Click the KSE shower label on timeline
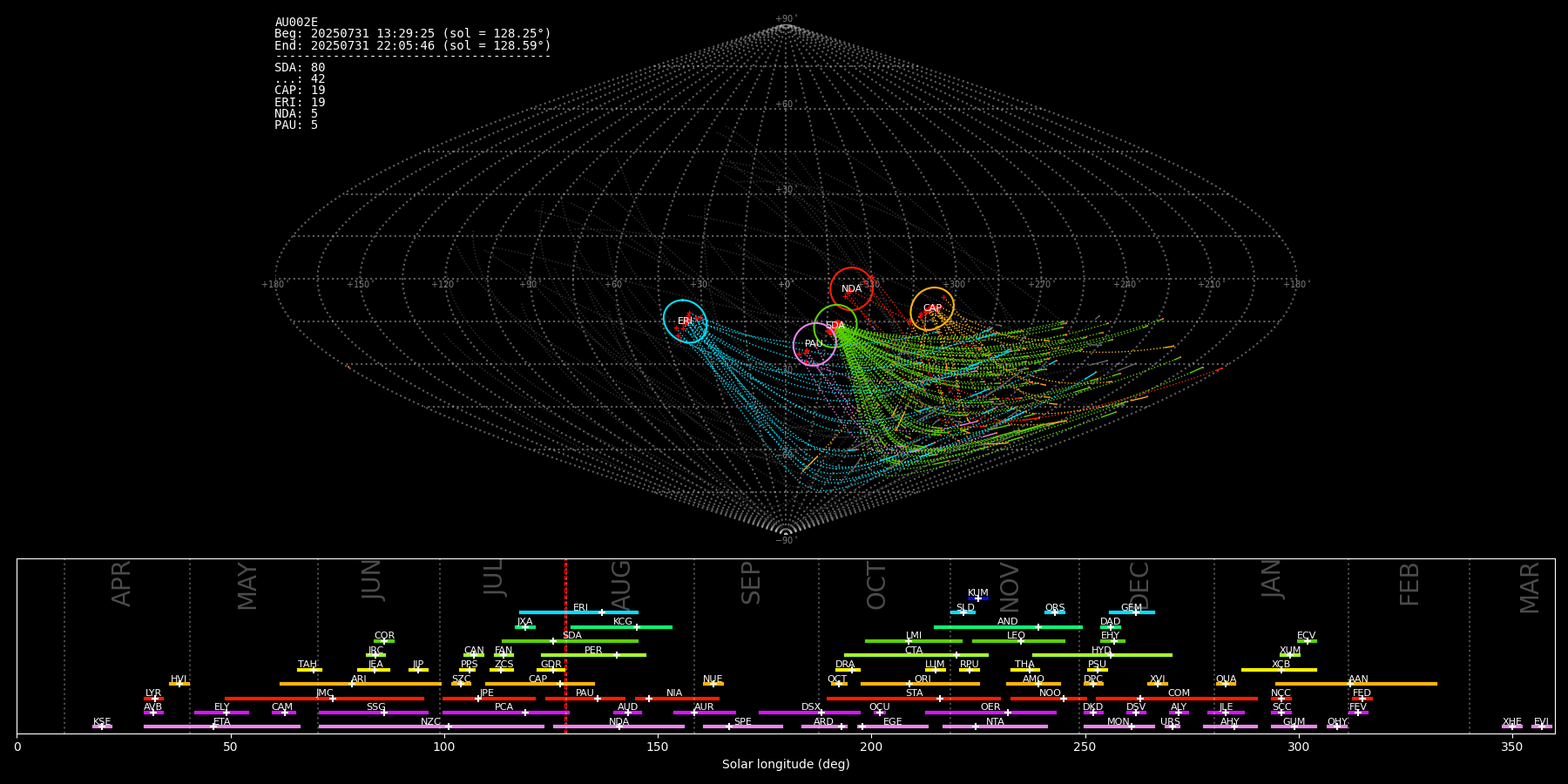1568x784 pixels. 102,722
